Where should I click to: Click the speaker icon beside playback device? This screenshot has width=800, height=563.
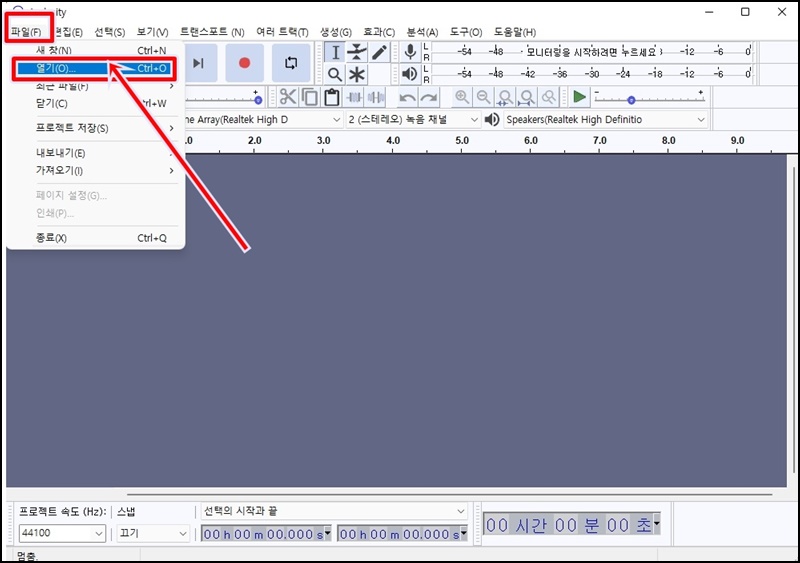tap(492, 119)
